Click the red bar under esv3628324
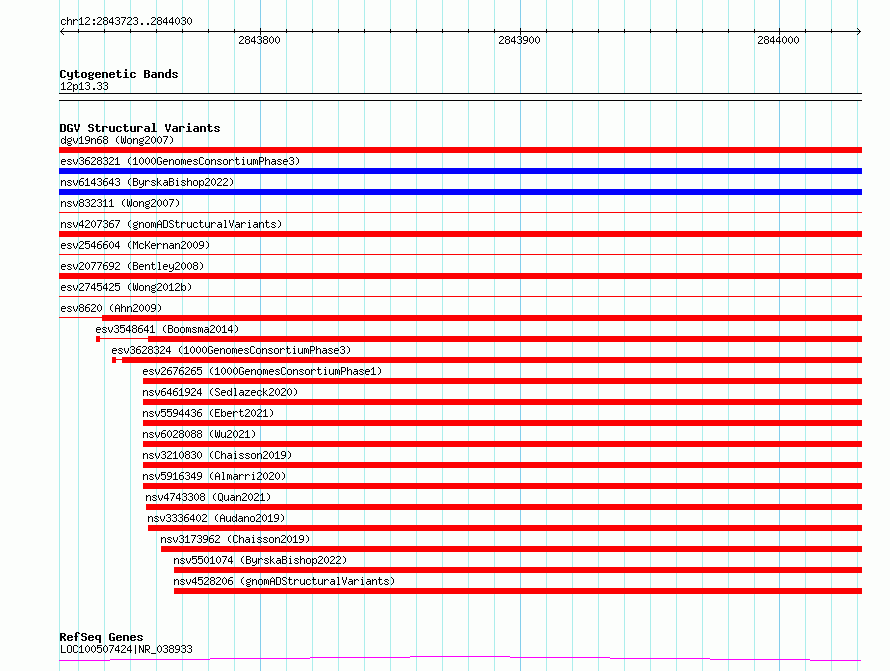890x671 pixels. 492,360
